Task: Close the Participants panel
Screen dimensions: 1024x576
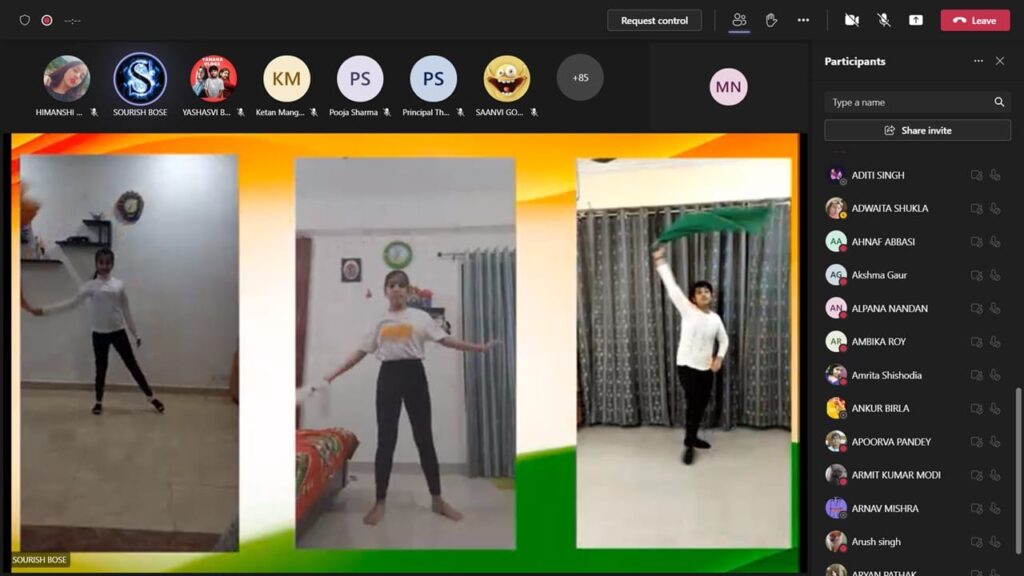Action: point(999,61)
